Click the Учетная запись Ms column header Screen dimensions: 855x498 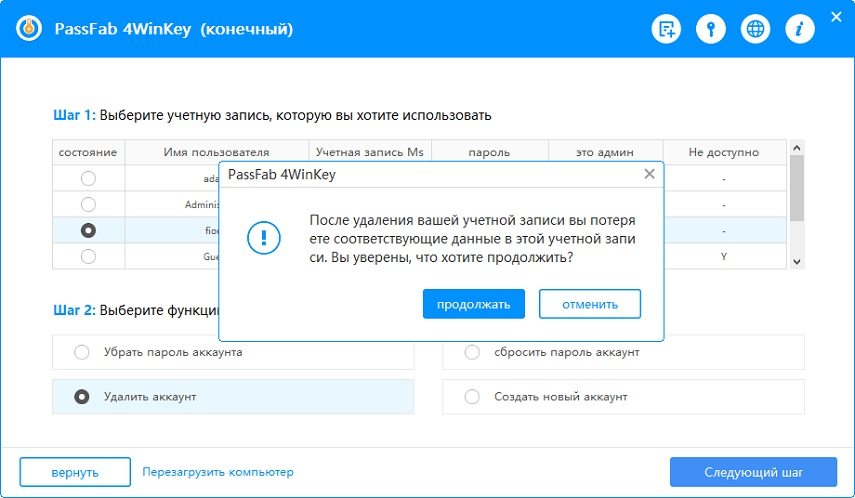coord(370,152)
